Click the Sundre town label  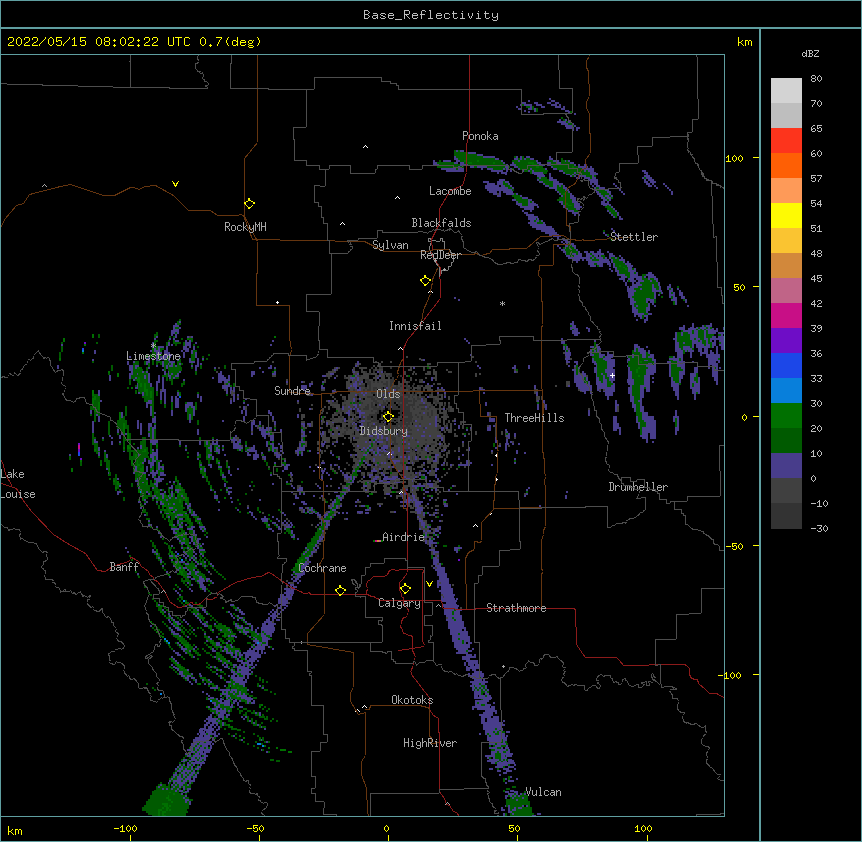pyautogui.click(x=292, y=391)
